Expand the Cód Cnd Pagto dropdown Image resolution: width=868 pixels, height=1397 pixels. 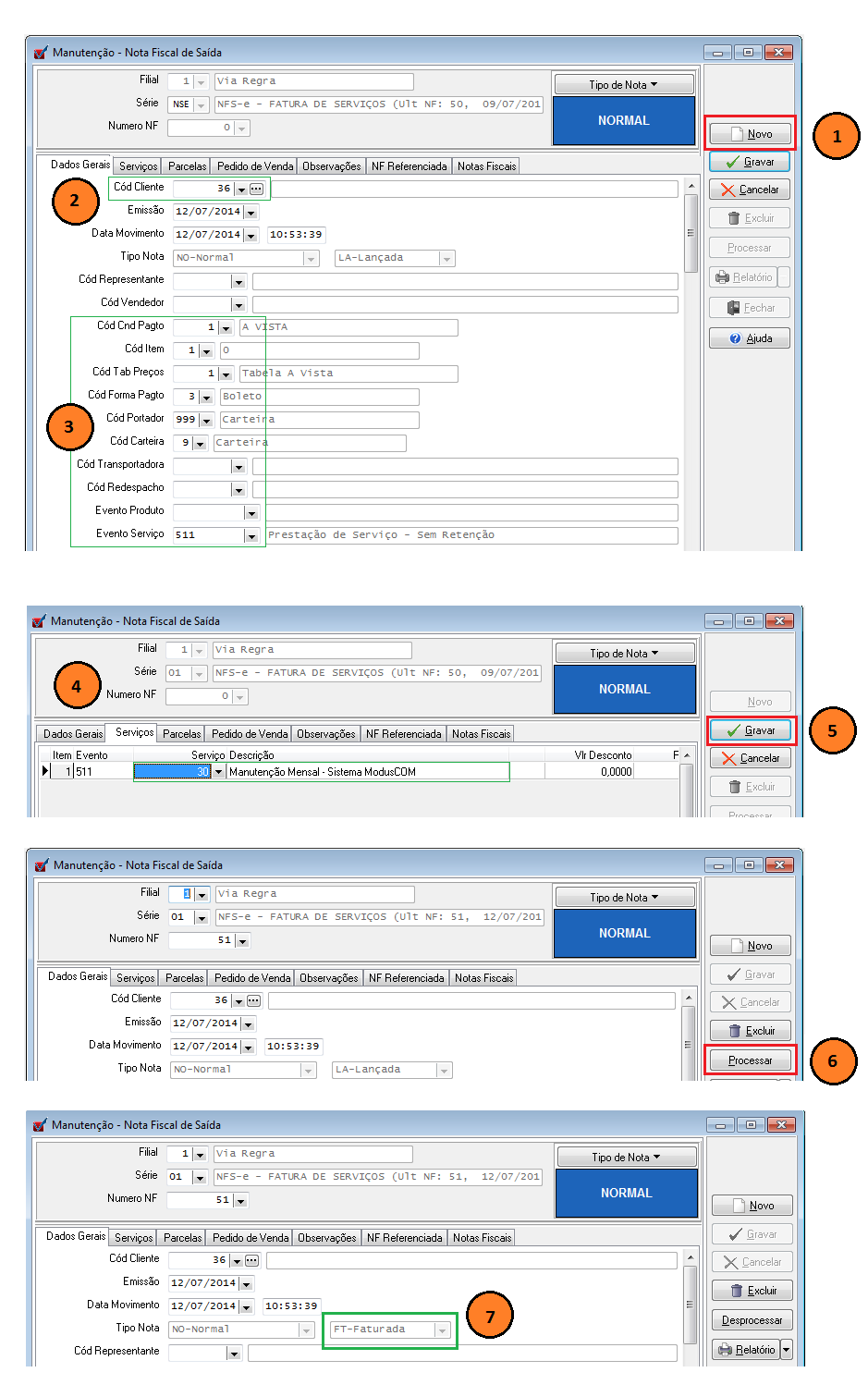point(226,328)
